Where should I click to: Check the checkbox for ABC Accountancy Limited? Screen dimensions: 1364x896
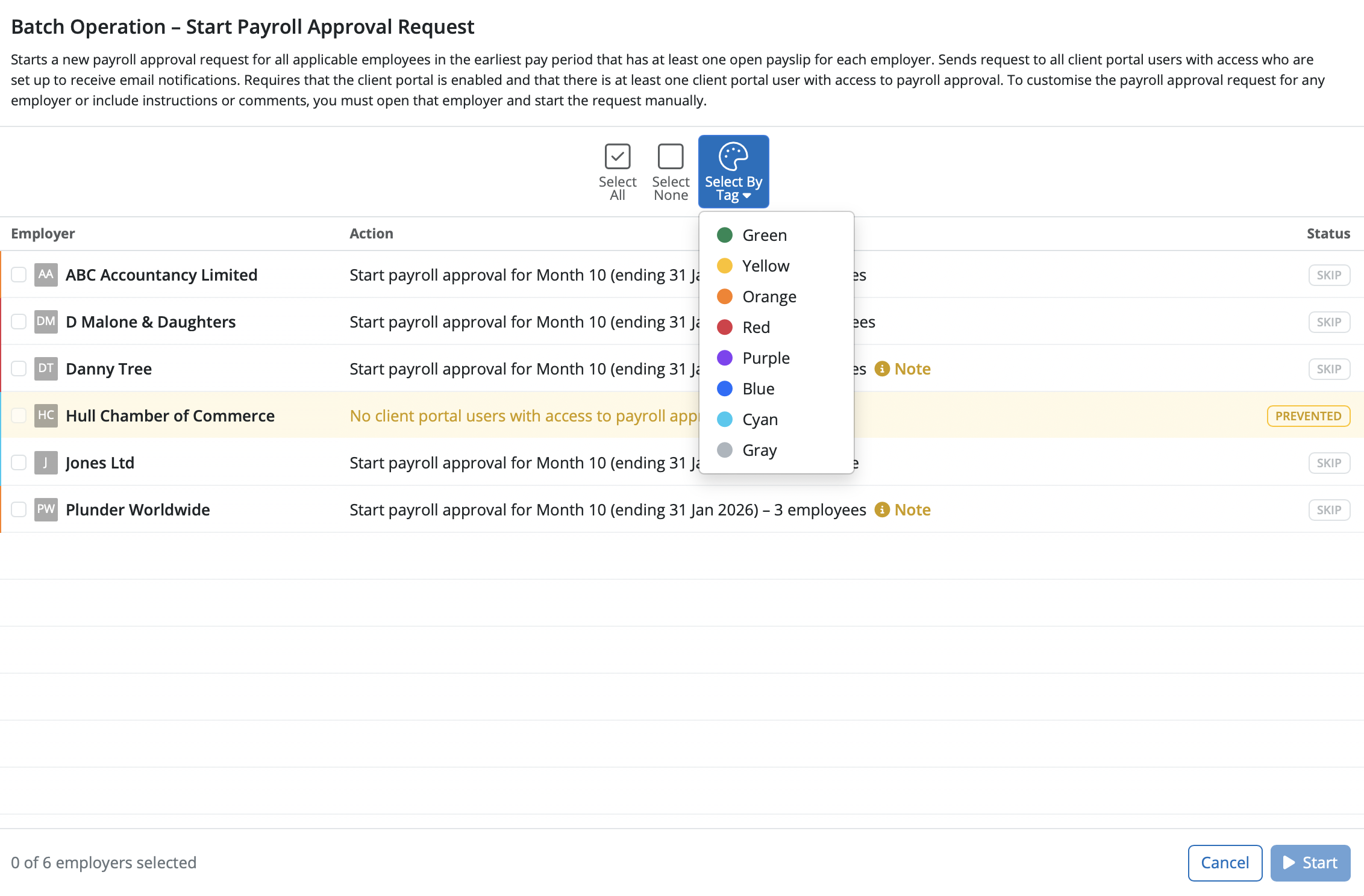[x=18, y=275]
